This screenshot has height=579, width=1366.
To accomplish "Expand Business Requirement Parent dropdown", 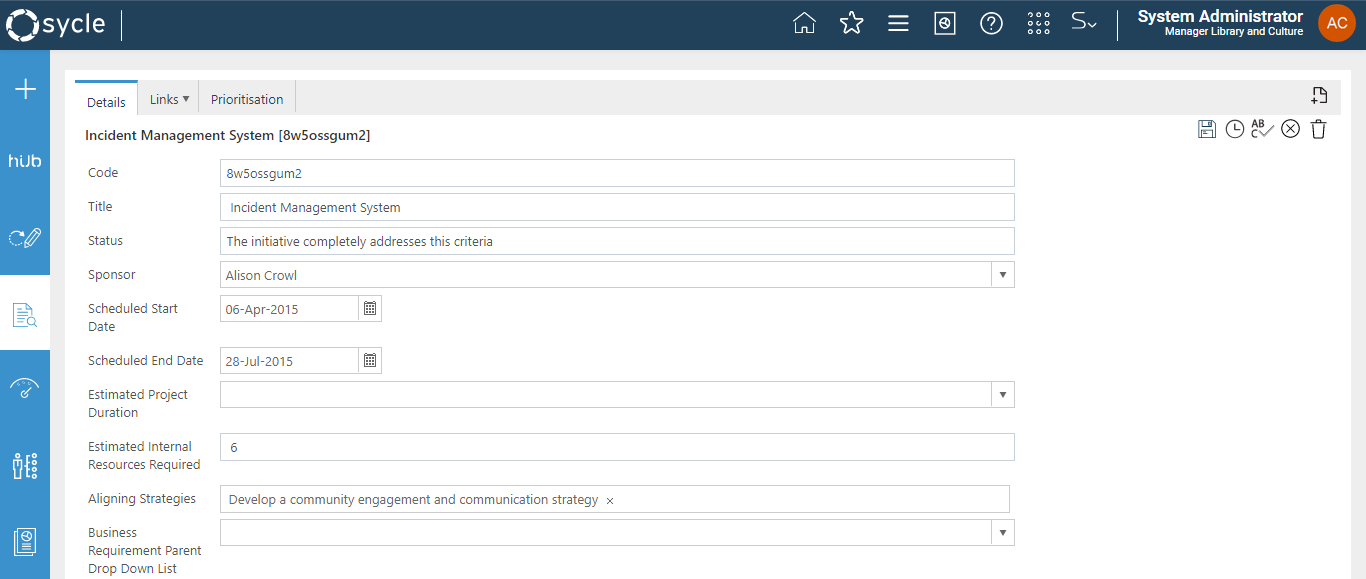I will click(1003, 533).
